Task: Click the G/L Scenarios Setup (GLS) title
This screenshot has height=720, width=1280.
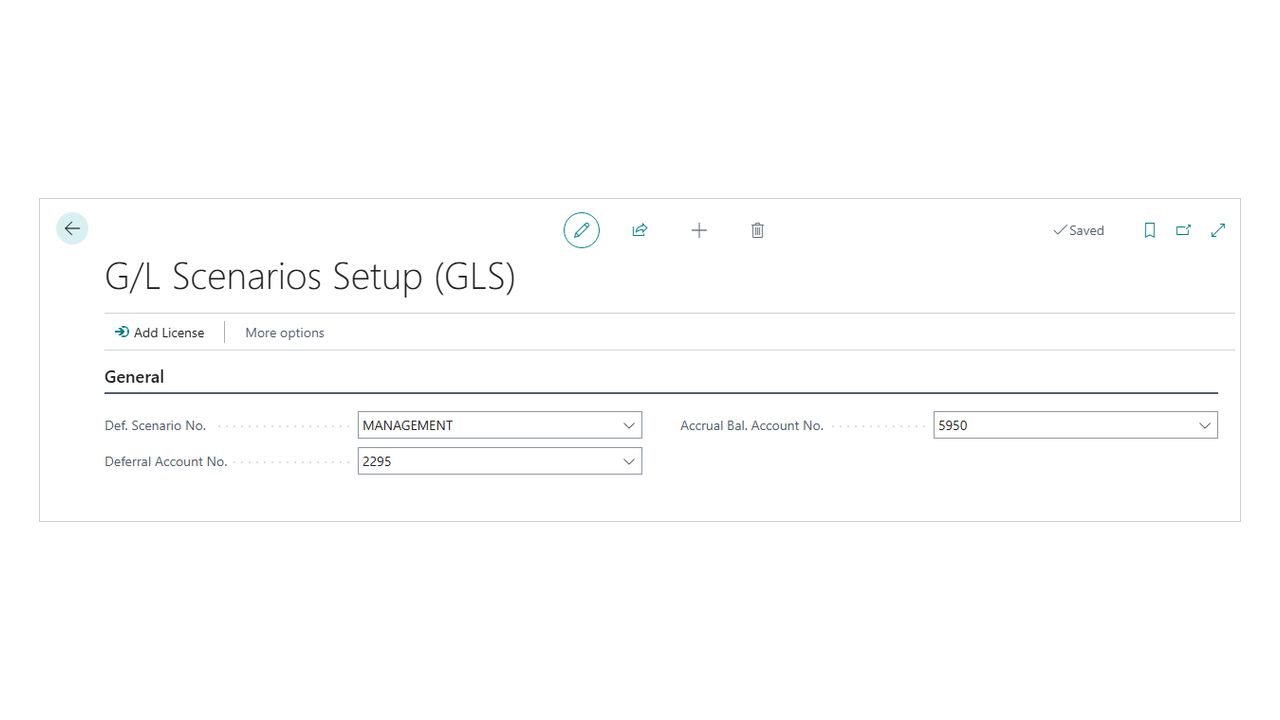Action: click(310, 277)
